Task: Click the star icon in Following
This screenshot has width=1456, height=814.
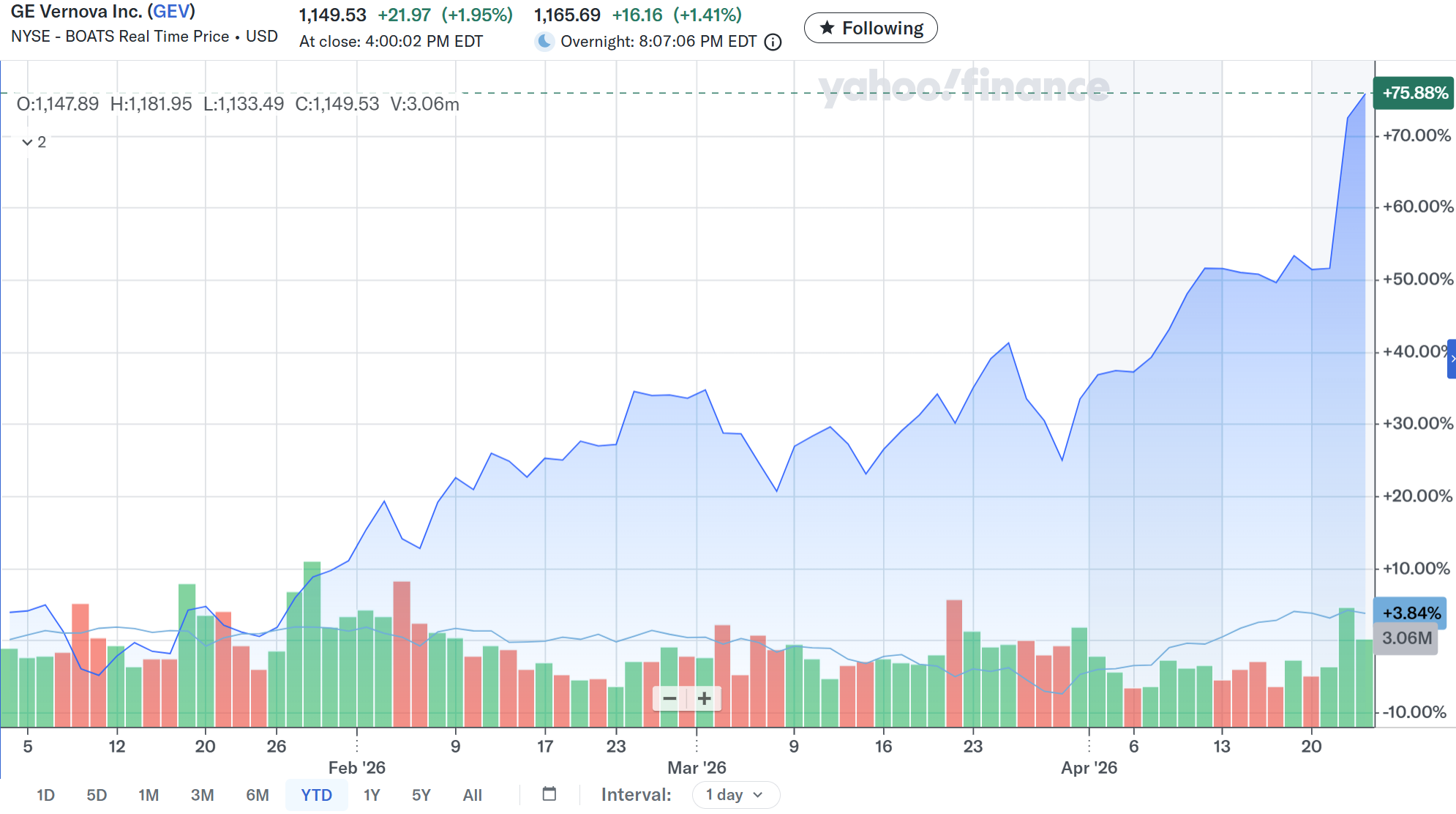Action: tap(827, 28)
